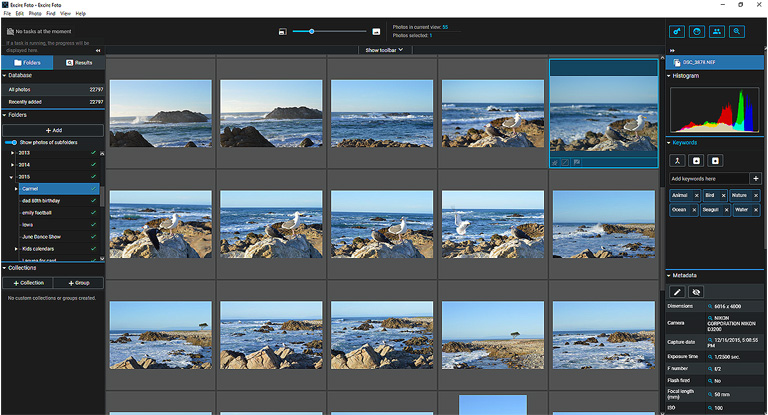Collapse the Database section
This screenshot has width=768, height=415.
[4, 75]
